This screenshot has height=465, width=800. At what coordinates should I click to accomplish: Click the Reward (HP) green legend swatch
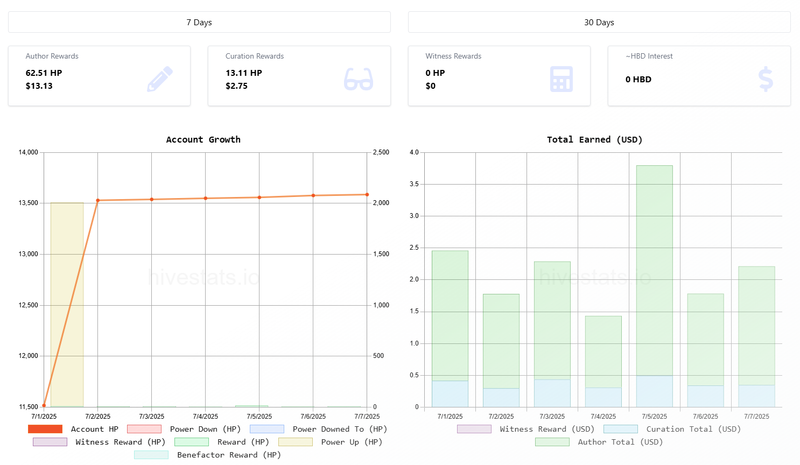tap(191, 442)
